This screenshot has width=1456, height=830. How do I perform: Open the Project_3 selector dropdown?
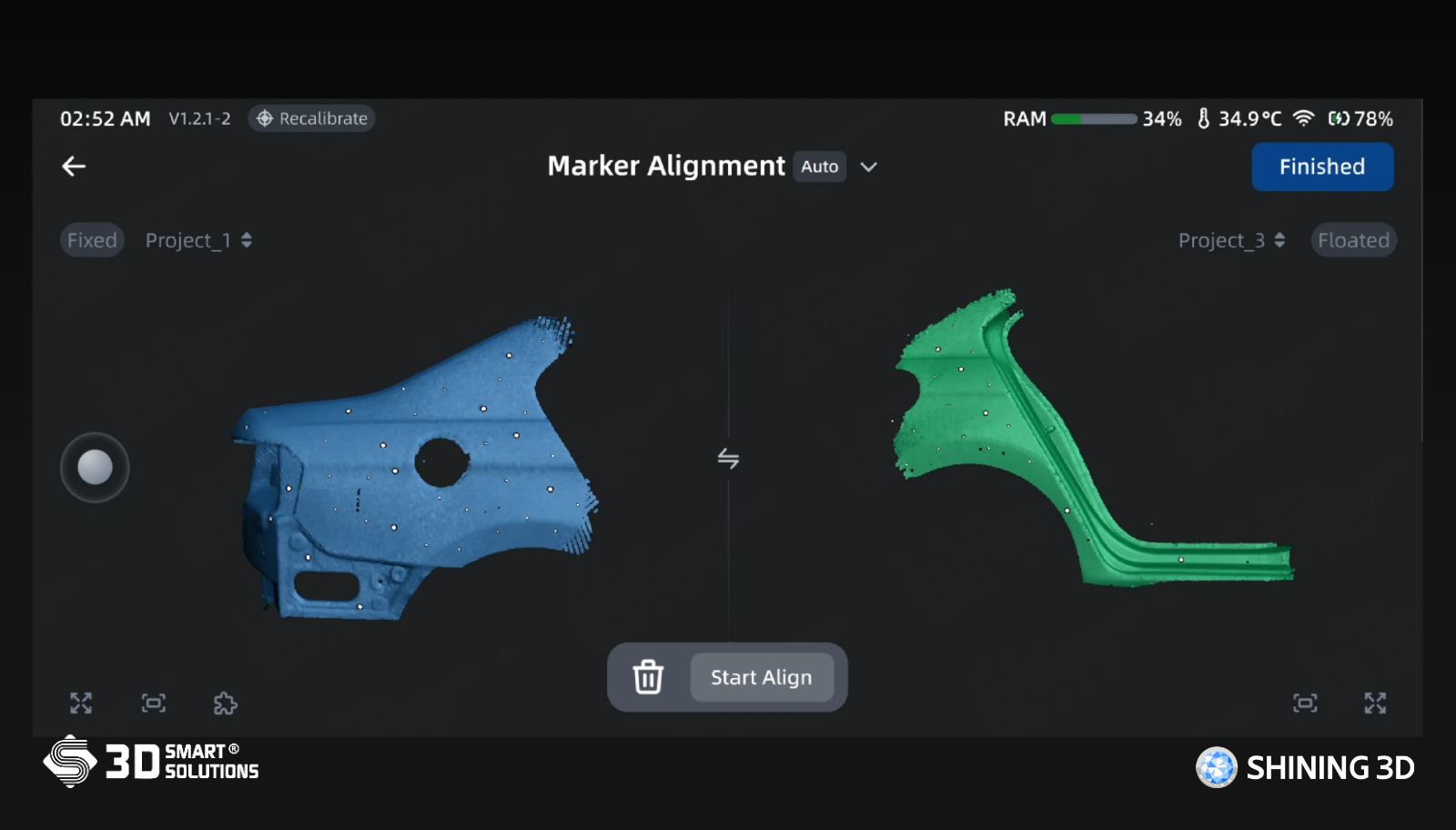tap(1231, 240)
